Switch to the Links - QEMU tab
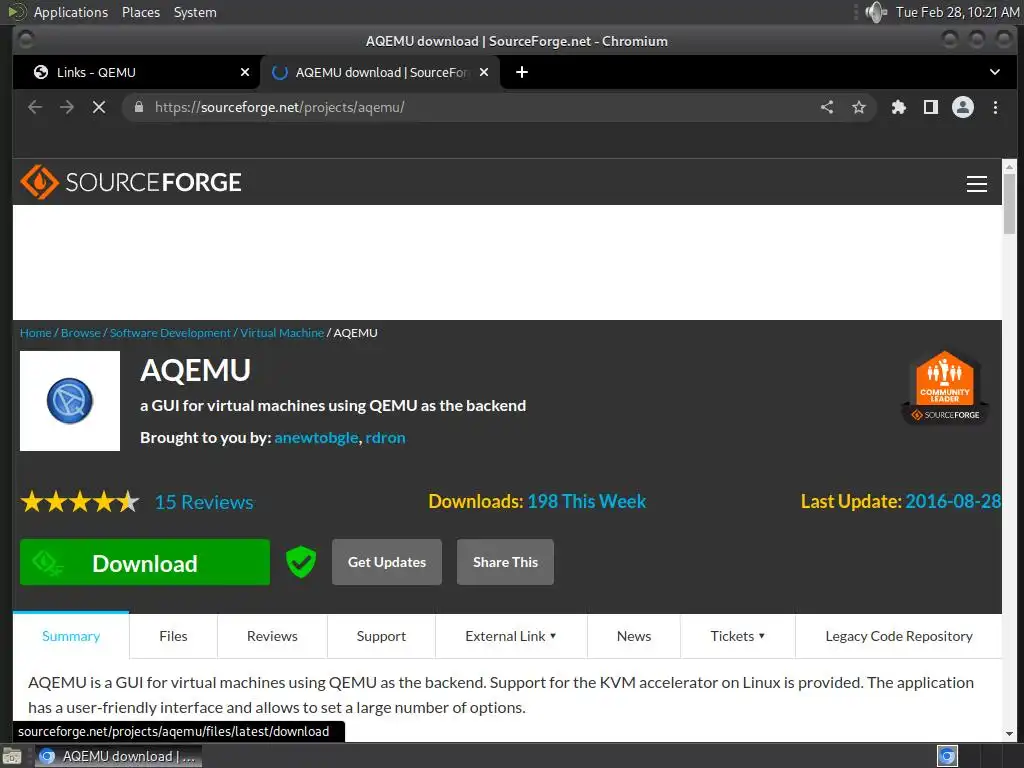This screenshot has height=768, width=1024. click(x=136, y=72)
